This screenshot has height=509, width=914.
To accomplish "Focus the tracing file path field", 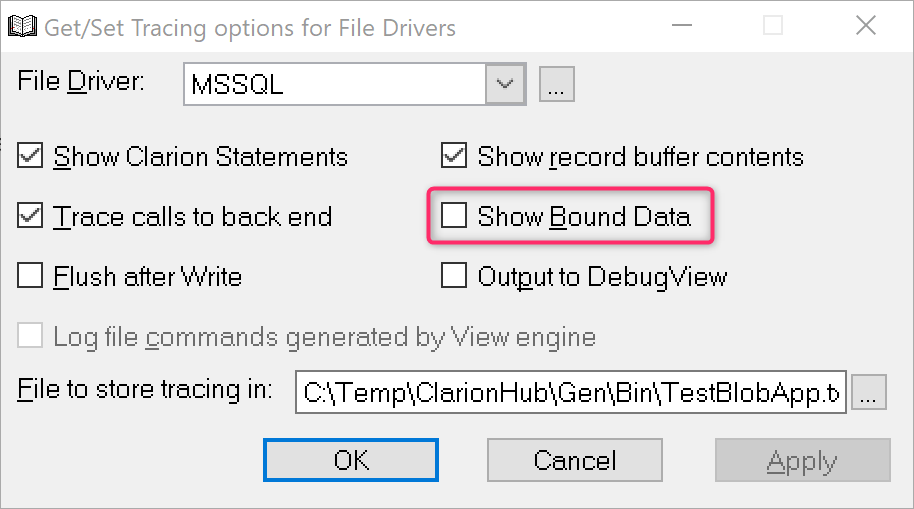I will 571,392.
